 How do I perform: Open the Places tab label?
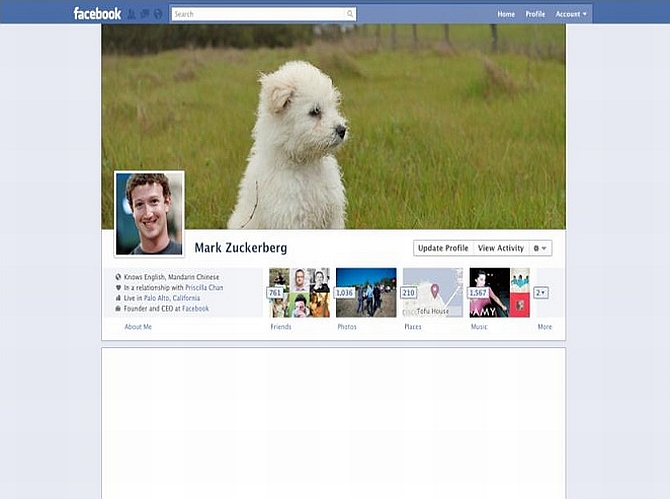(413, 327)
